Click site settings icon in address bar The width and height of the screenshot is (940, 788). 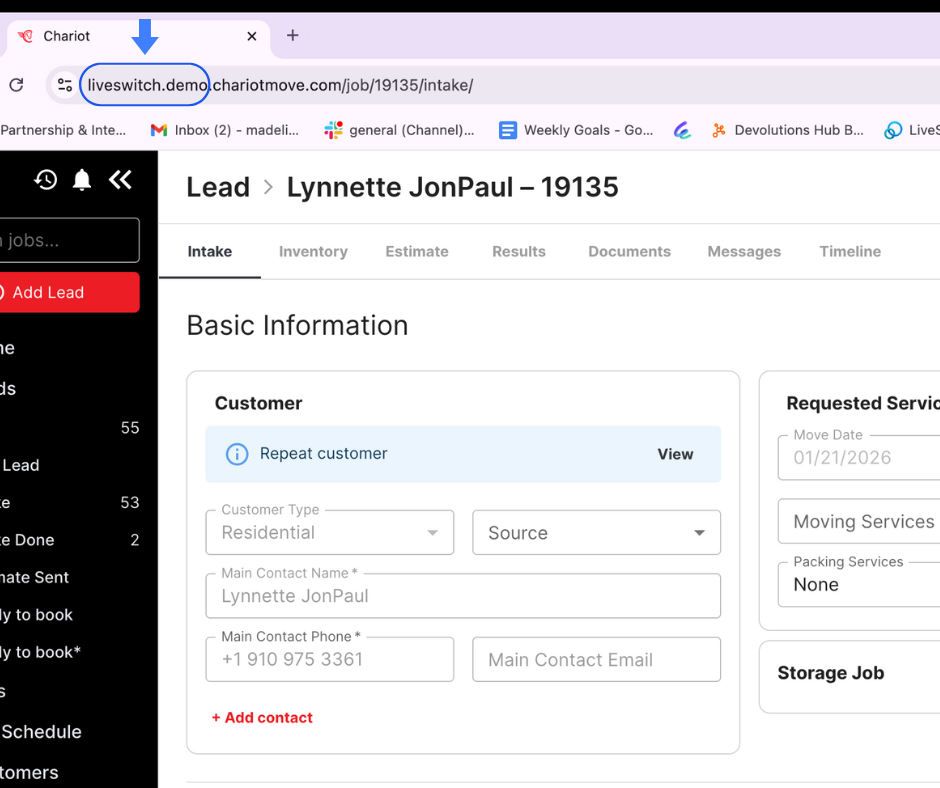[x=65, y=85]
